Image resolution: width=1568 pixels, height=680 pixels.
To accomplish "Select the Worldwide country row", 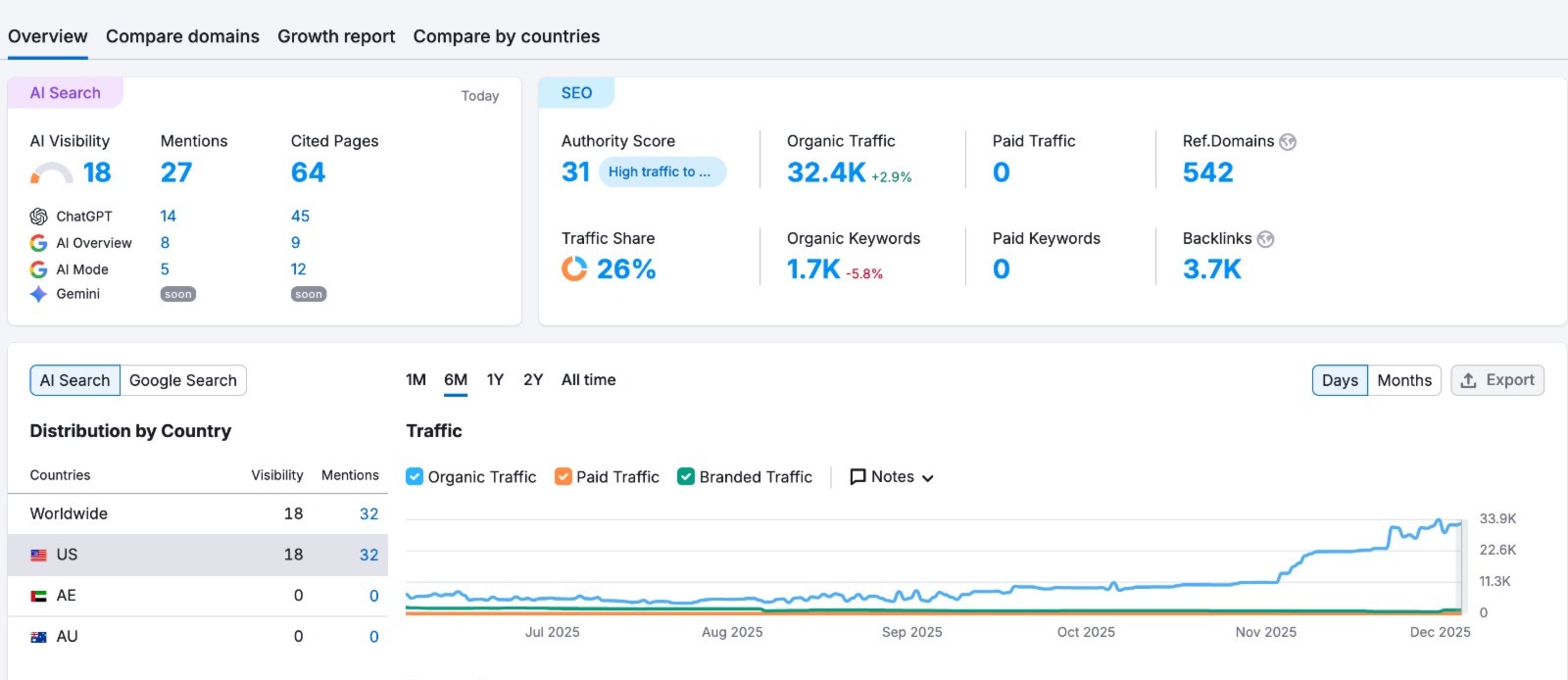I will (x=198, y=513).
